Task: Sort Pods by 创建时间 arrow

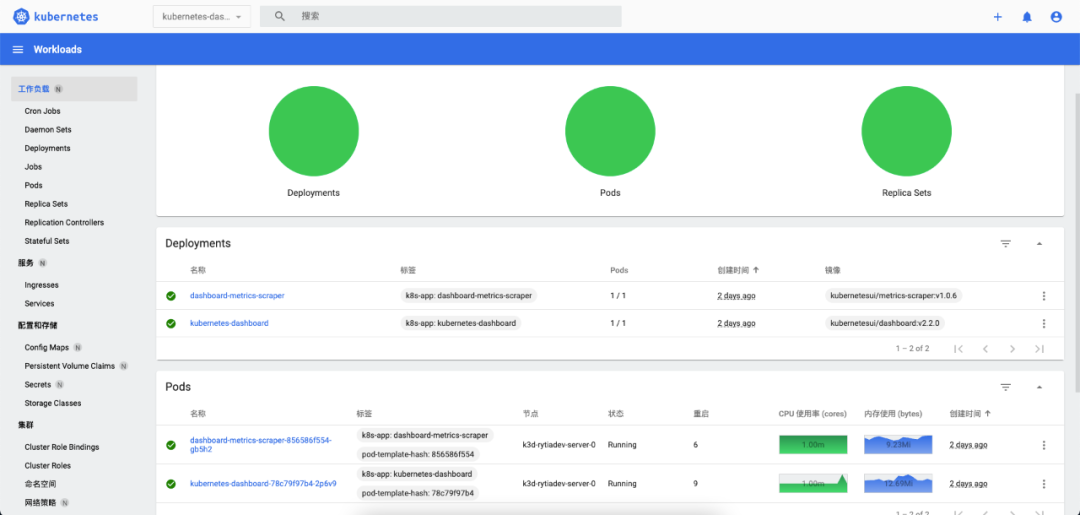Action: tap(988, 414)
